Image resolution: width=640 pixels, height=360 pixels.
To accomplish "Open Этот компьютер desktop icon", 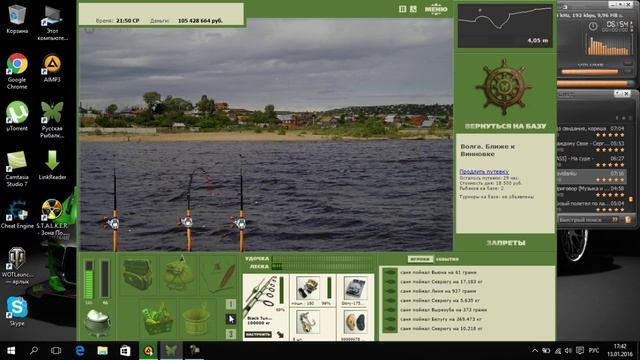I will pos(52,22).
